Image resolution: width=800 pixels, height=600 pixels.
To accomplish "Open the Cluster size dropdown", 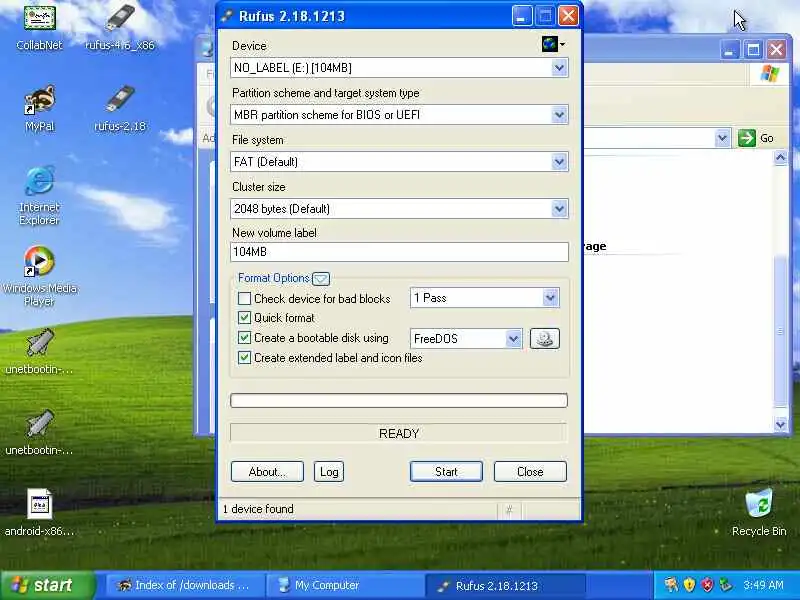I will coord(559,209).
